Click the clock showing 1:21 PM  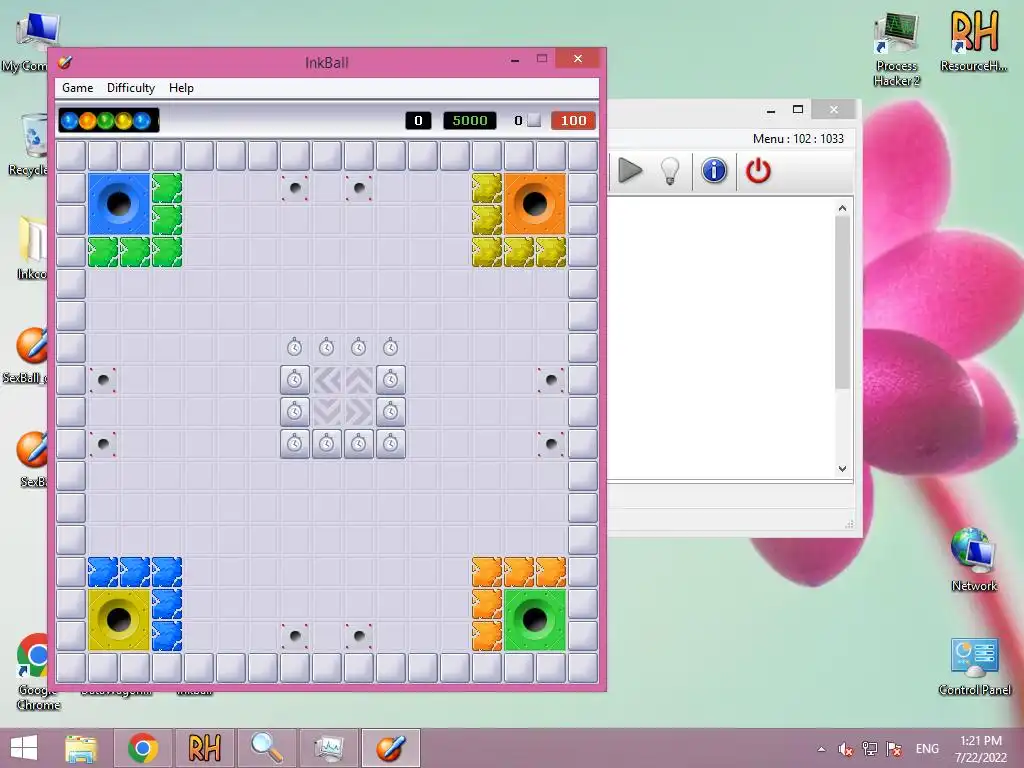click(x=980, y=749)
